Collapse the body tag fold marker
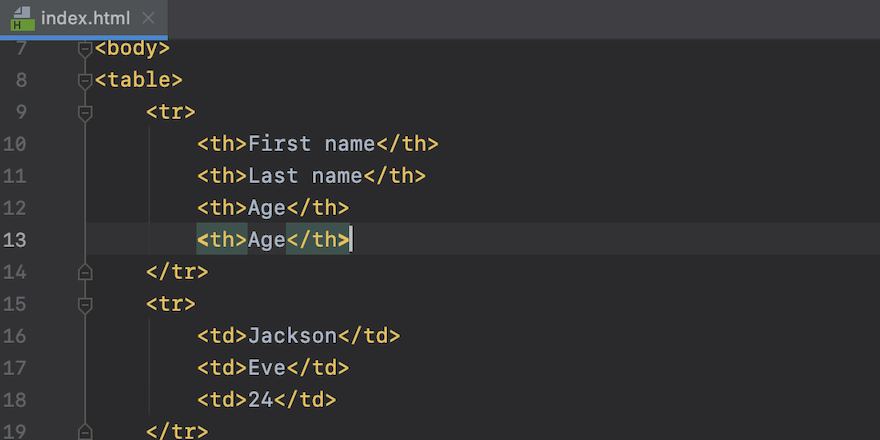880x440 pixels. (85, 48)
